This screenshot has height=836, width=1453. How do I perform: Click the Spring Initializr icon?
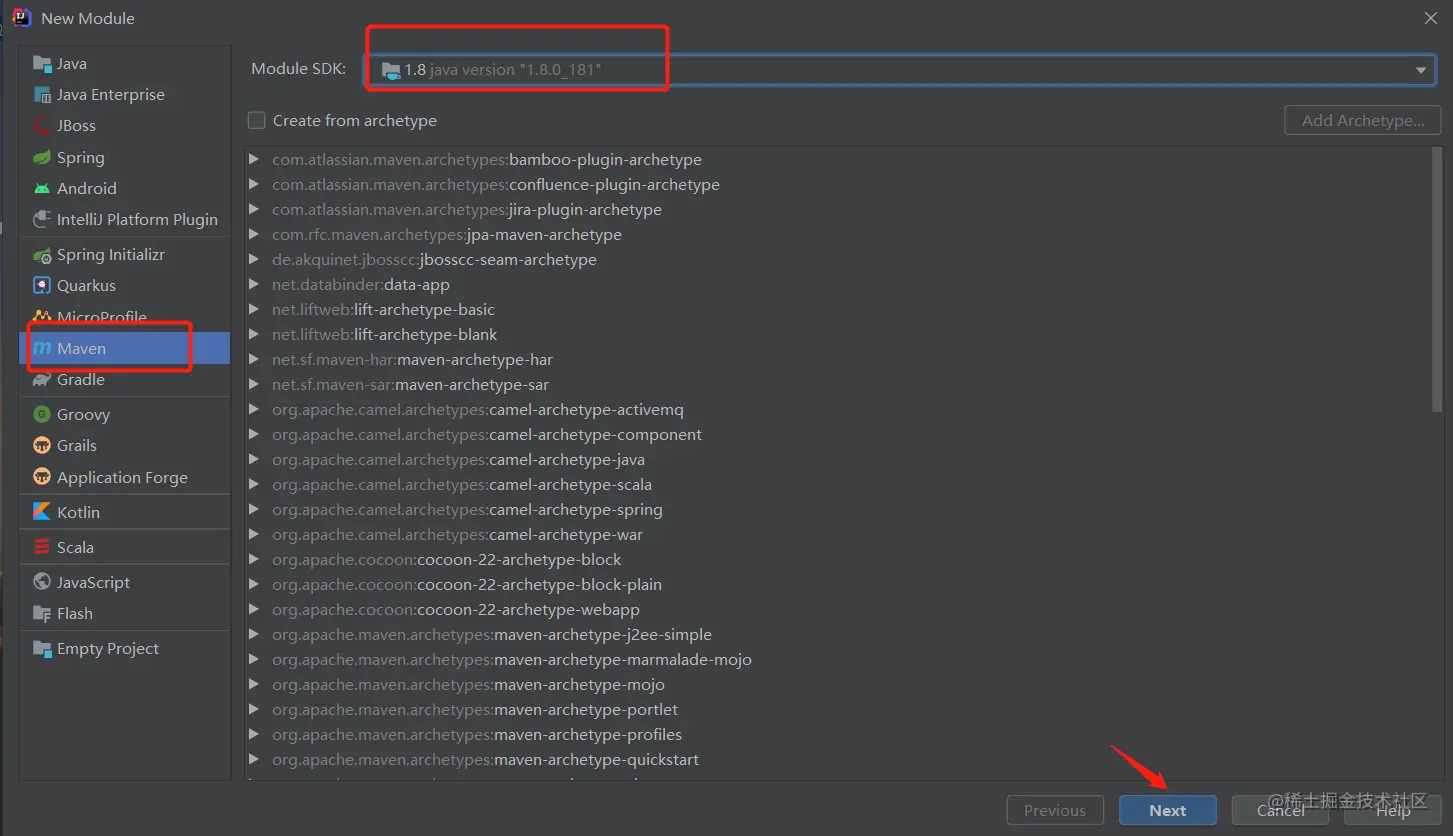(42, 255)
